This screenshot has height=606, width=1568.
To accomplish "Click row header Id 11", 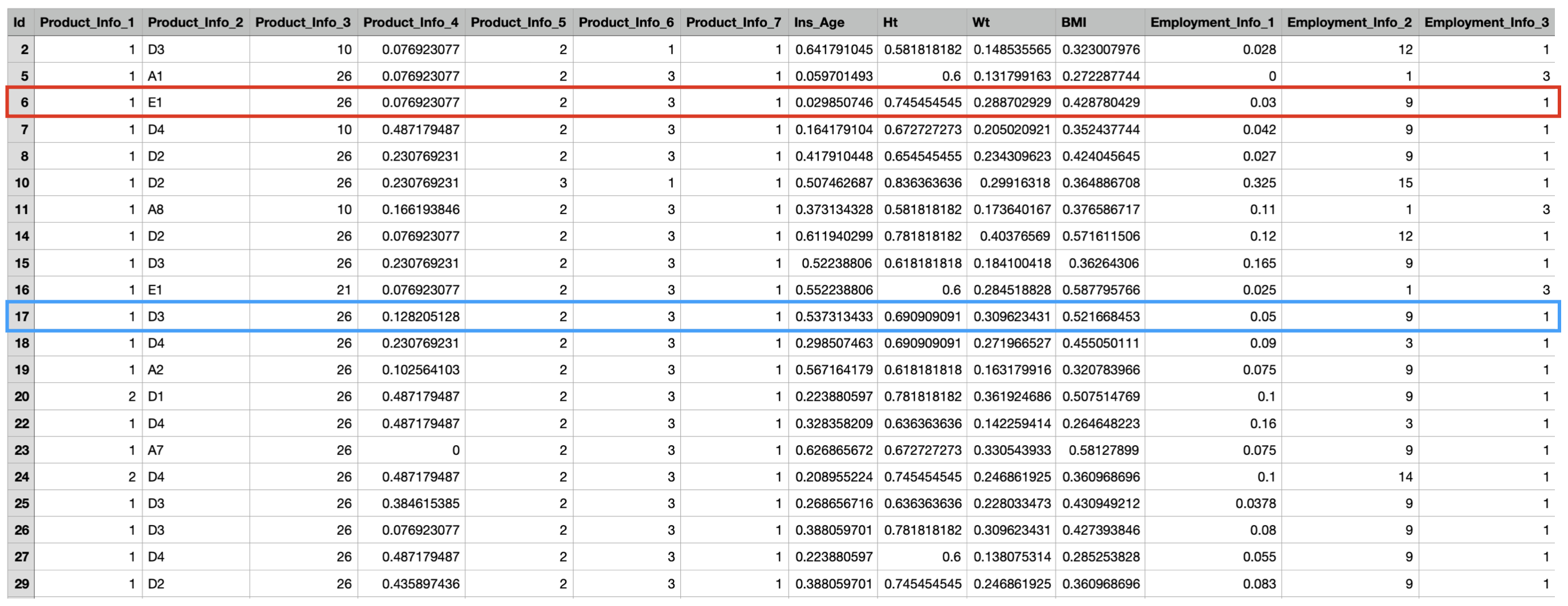I will 21,209.
